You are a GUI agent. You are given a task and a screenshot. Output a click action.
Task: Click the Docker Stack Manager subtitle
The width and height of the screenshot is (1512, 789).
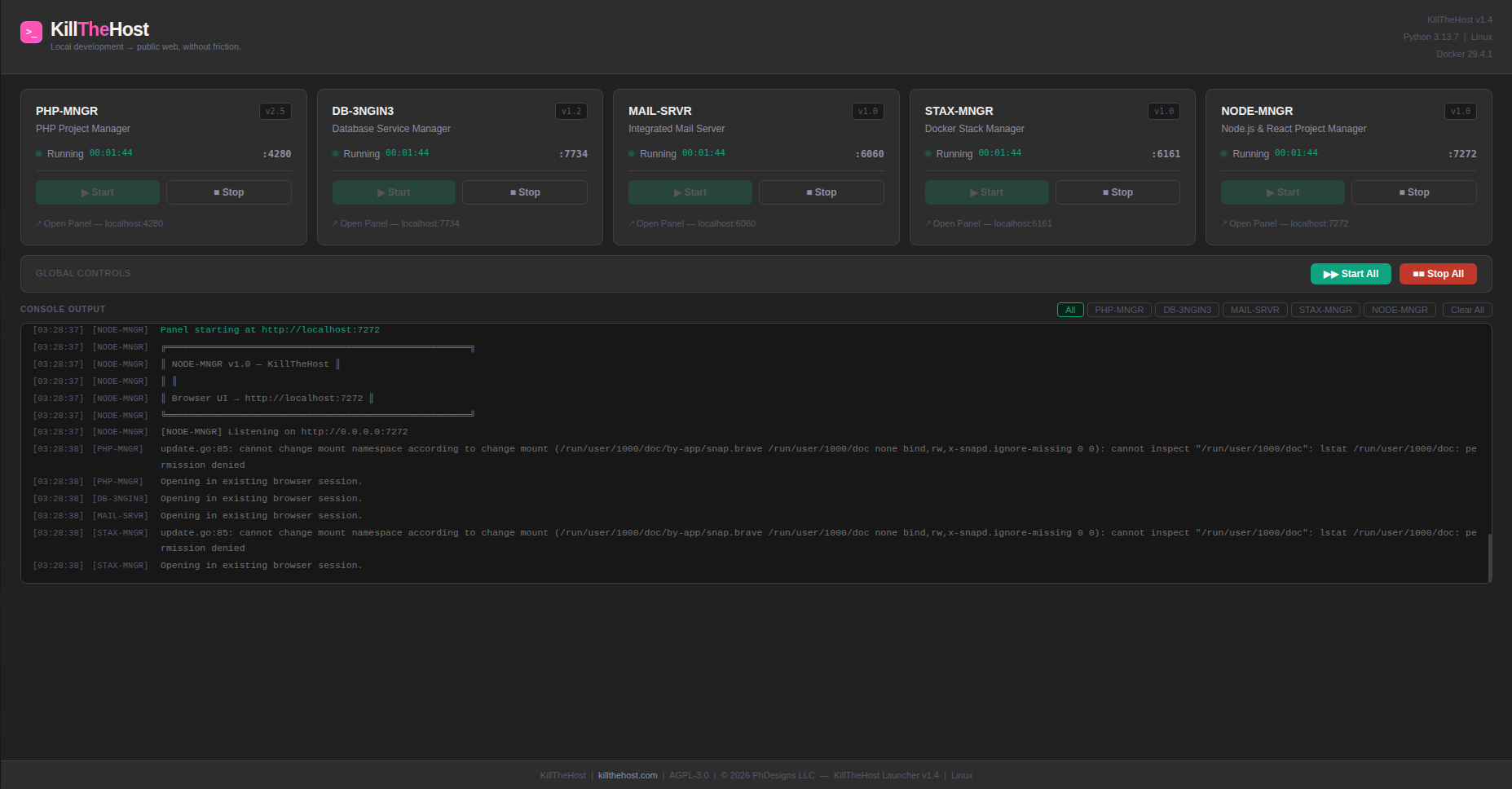(x=975, y=129)
